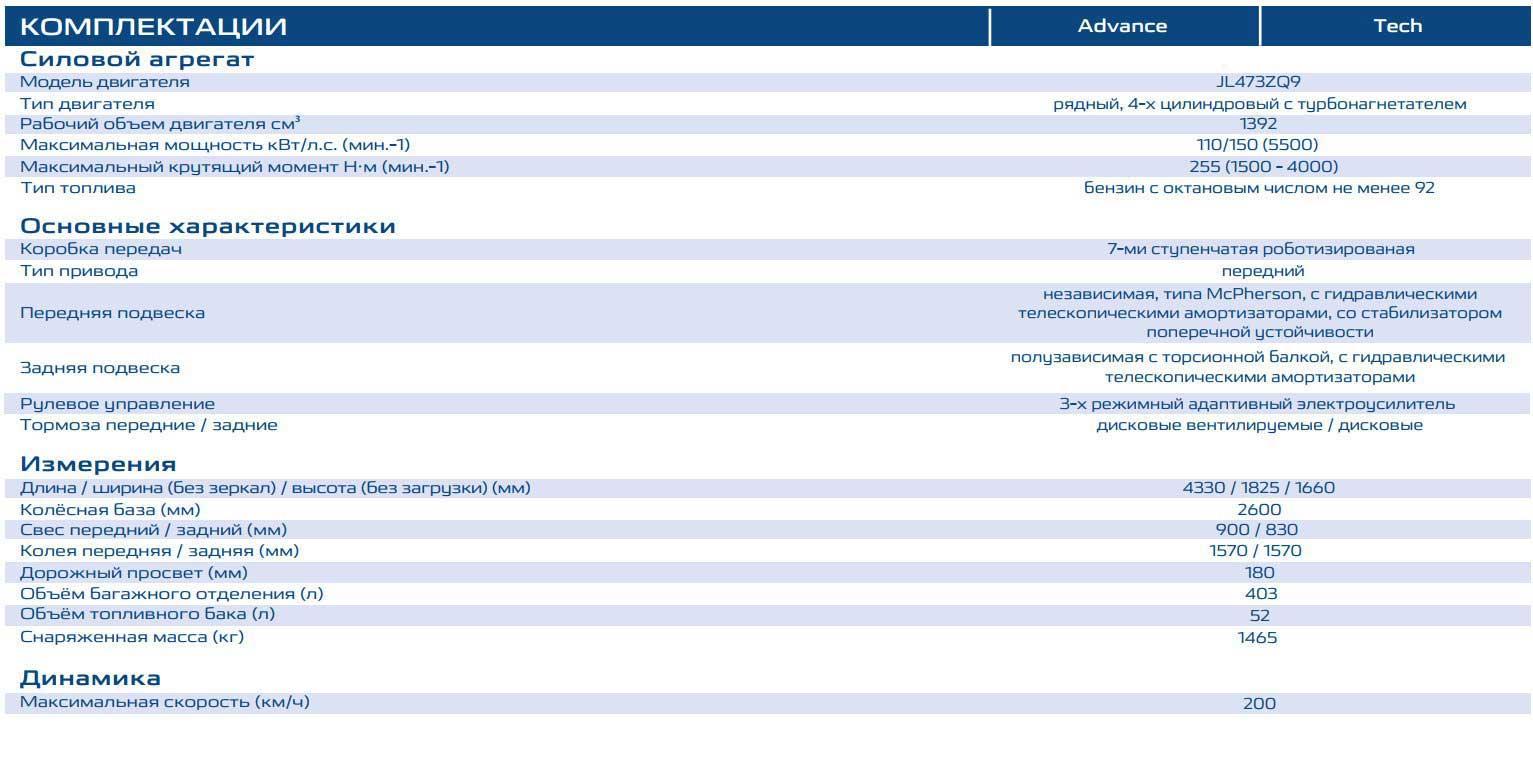The width and height of the screenshot is (1533, 758).
Task: Select the dimensions value 4330 / 1825 / 1660
Action: click(x=1259, y=488)
